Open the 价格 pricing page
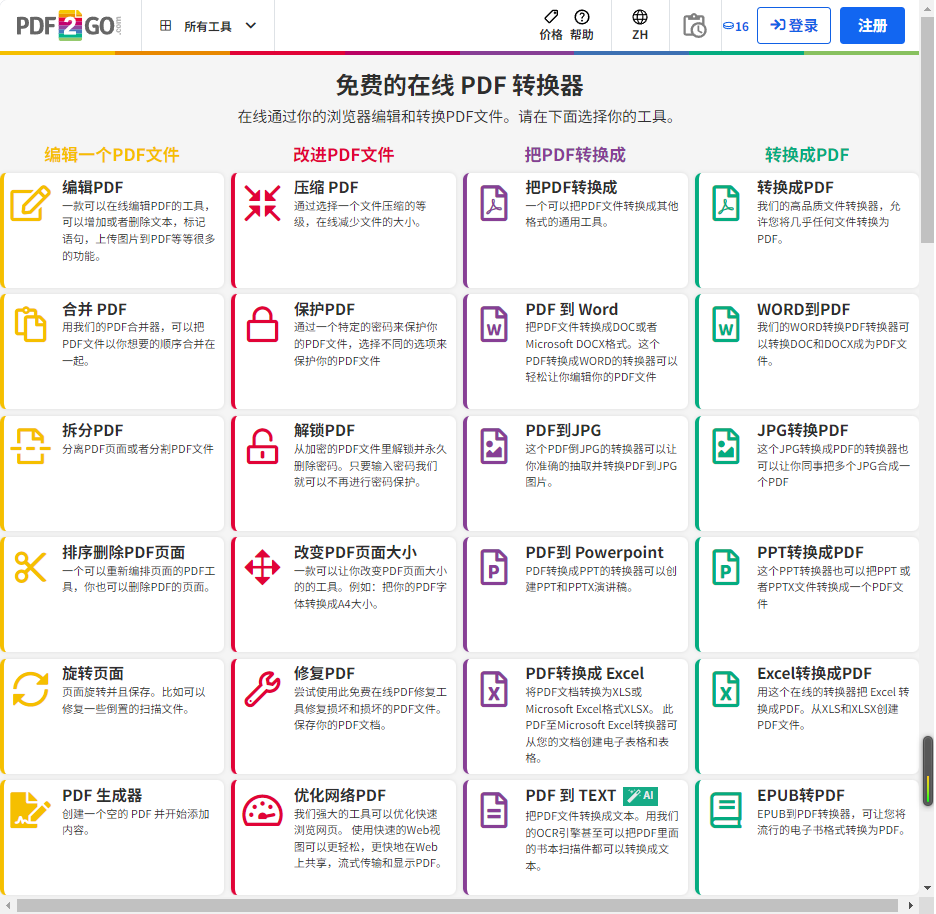This screenshot has width=936, height=914. (550, 26)
